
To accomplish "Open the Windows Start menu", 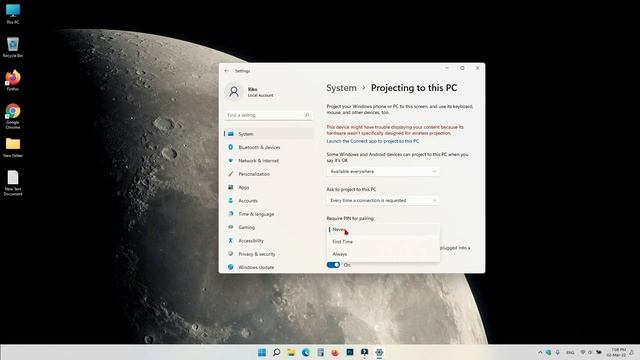I will [262, 352].
